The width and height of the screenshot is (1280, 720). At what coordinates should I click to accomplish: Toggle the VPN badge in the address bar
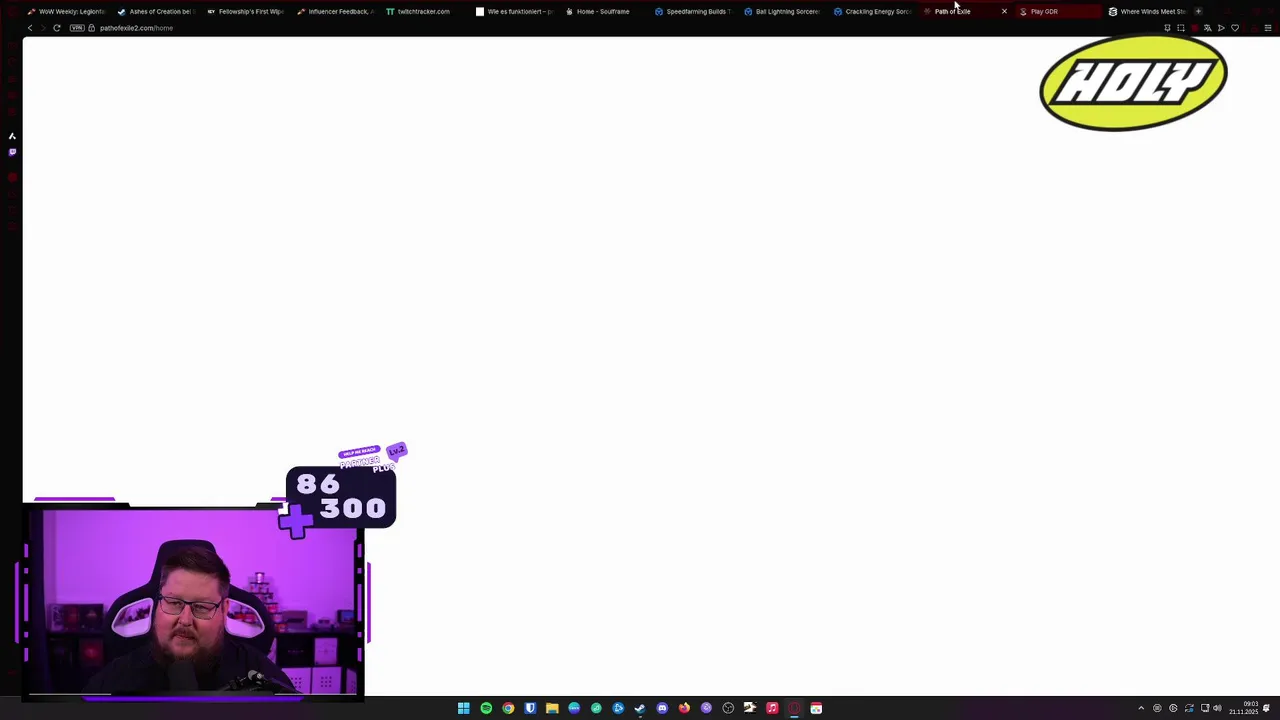click(x=77, y=28)
